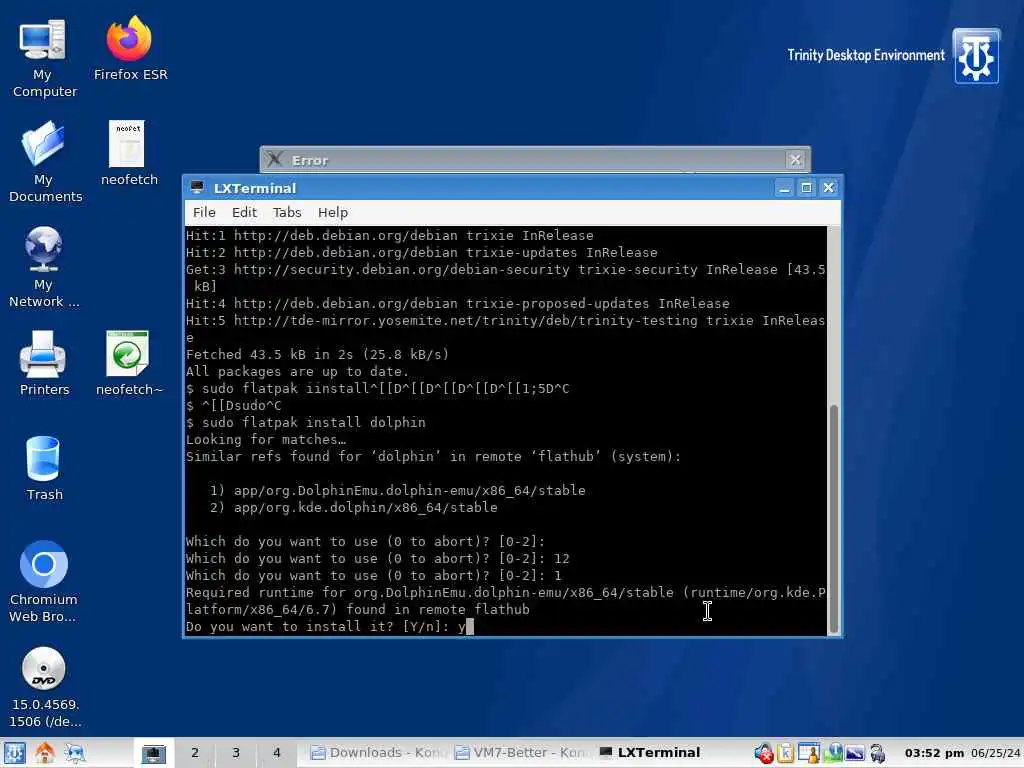The height and width of the screenshot is (768, 1024).
Task: Open the Klipper clipboard tray icon
Action: coord(786,754)
